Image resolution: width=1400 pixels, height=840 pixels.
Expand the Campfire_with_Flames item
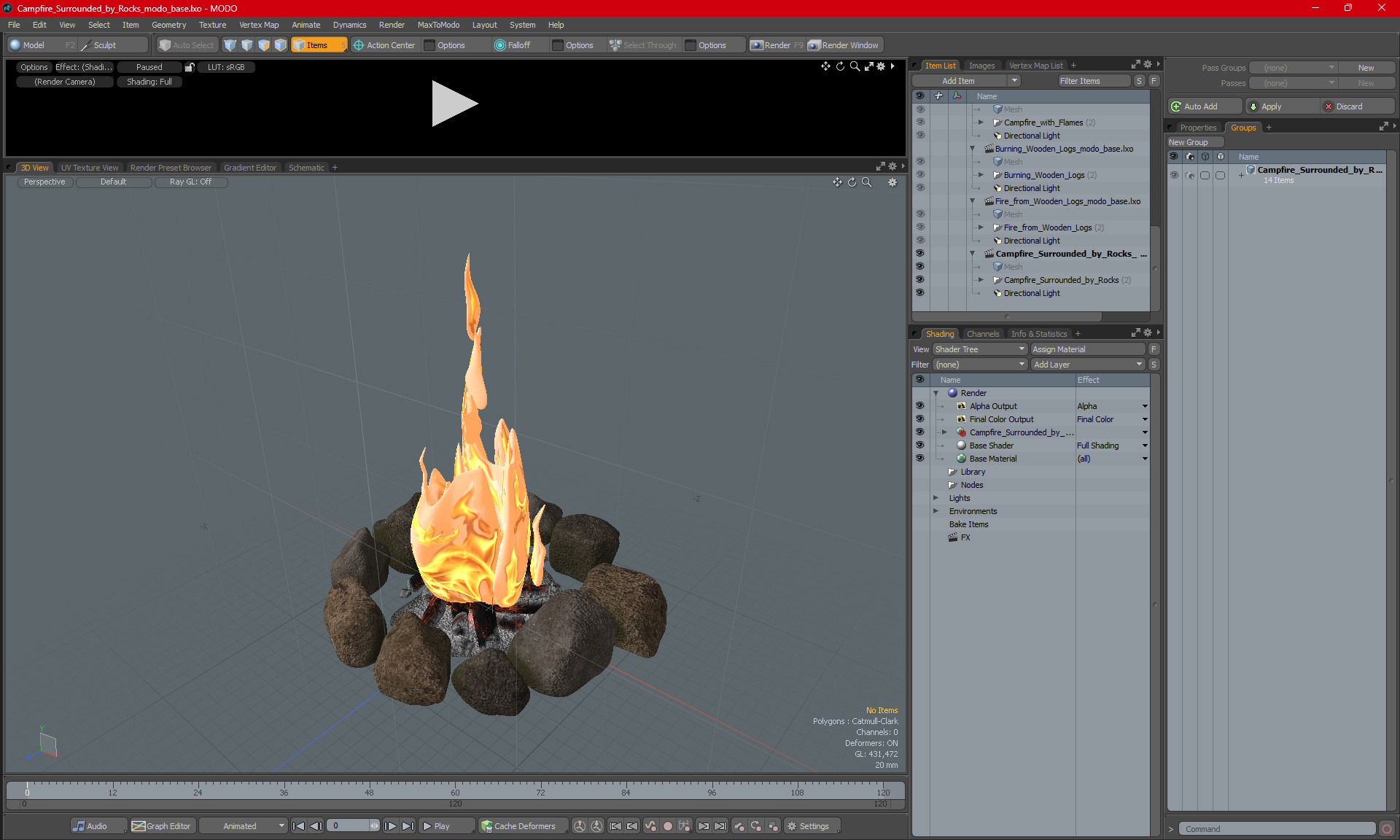pos(981,122)
